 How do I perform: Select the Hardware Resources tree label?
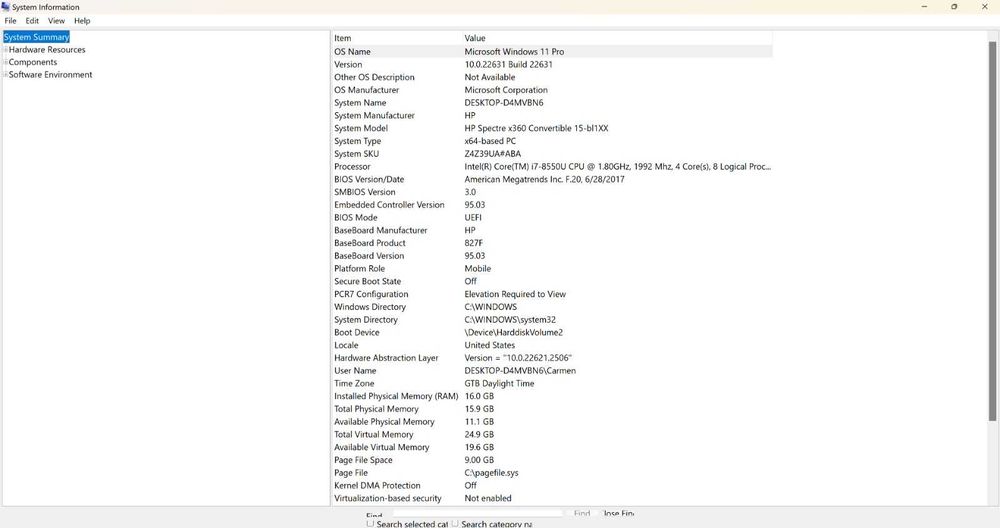[x=47, y=50]
